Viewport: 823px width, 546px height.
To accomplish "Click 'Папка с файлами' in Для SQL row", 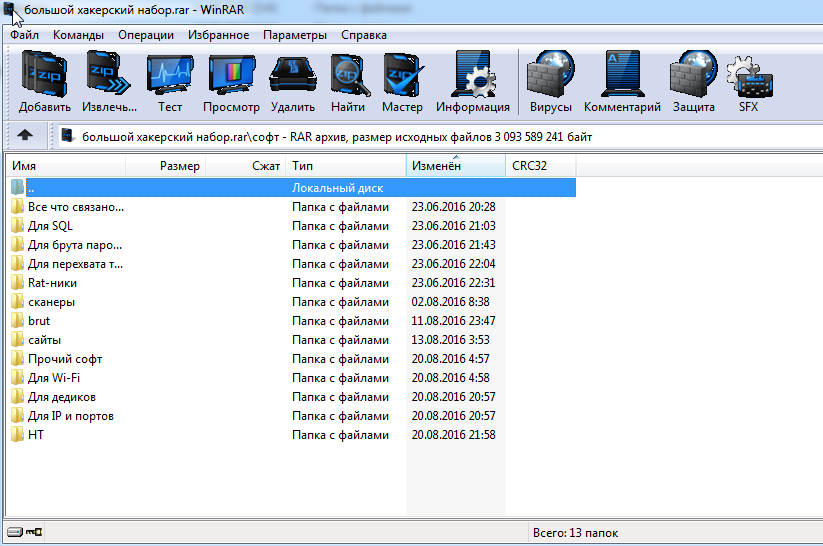I will click(340, 226).
